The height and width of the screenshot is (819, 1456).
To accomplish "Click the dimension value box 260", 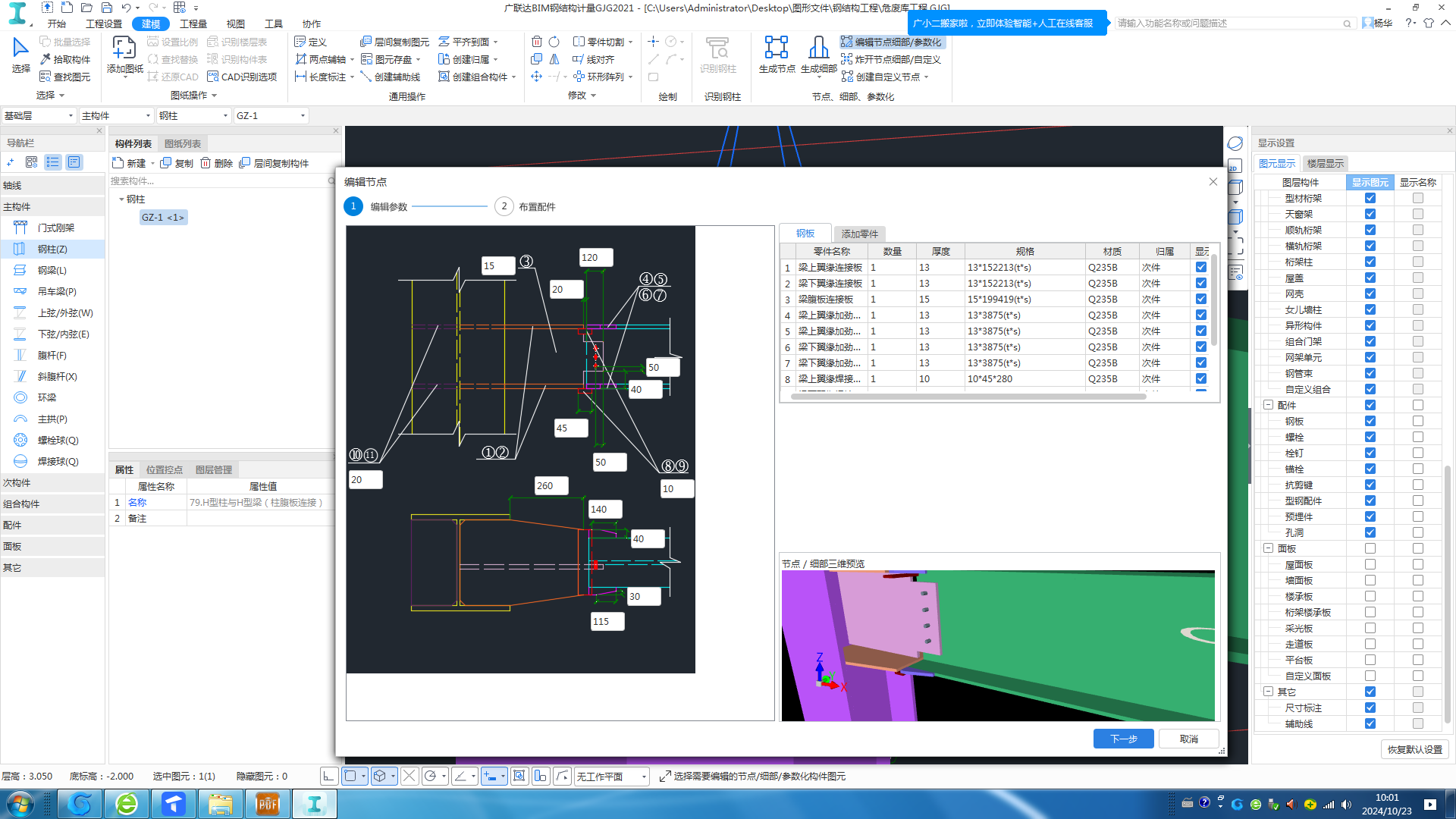I will [551, 485].
